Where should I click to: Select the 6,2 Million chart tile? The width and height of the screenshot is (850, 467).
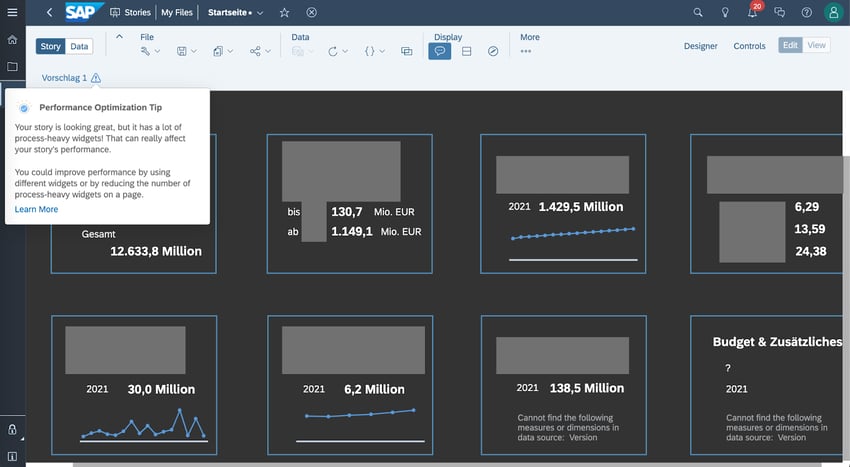tap(350, 385)
